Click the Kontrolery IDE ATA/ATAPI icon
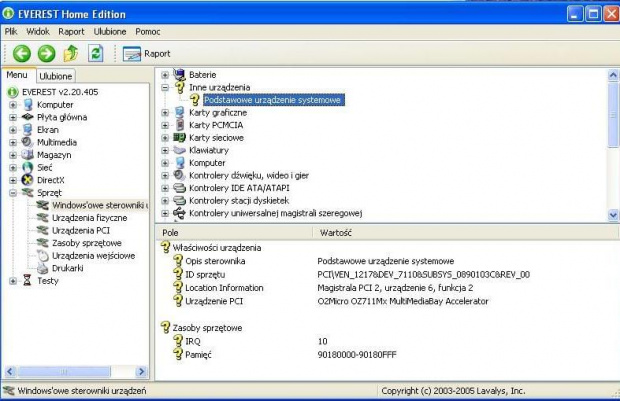The height and width of the screenshot is (401, 620). [x=180, y=188]
